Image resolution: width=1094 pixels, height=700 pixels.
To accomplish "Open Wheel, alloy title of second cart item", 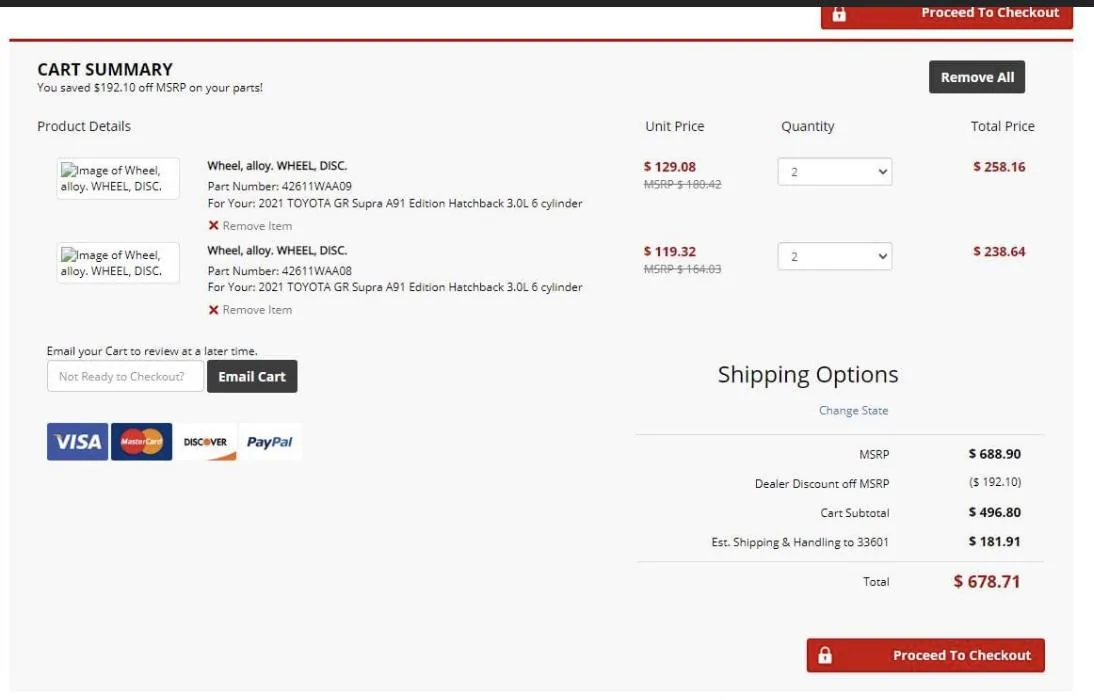I will 277,251.
